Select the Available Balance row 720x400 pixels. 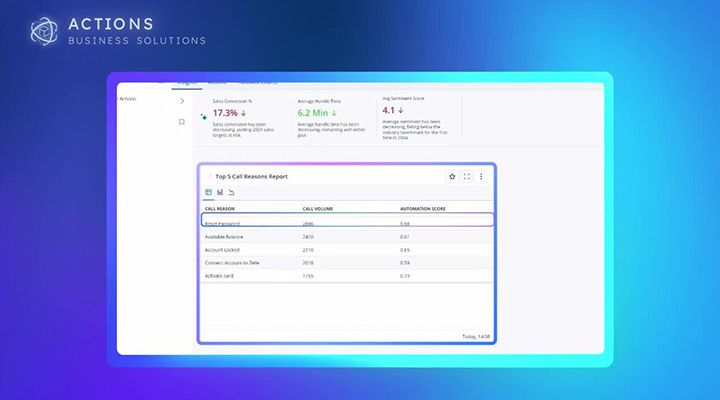tap(346, 236)
